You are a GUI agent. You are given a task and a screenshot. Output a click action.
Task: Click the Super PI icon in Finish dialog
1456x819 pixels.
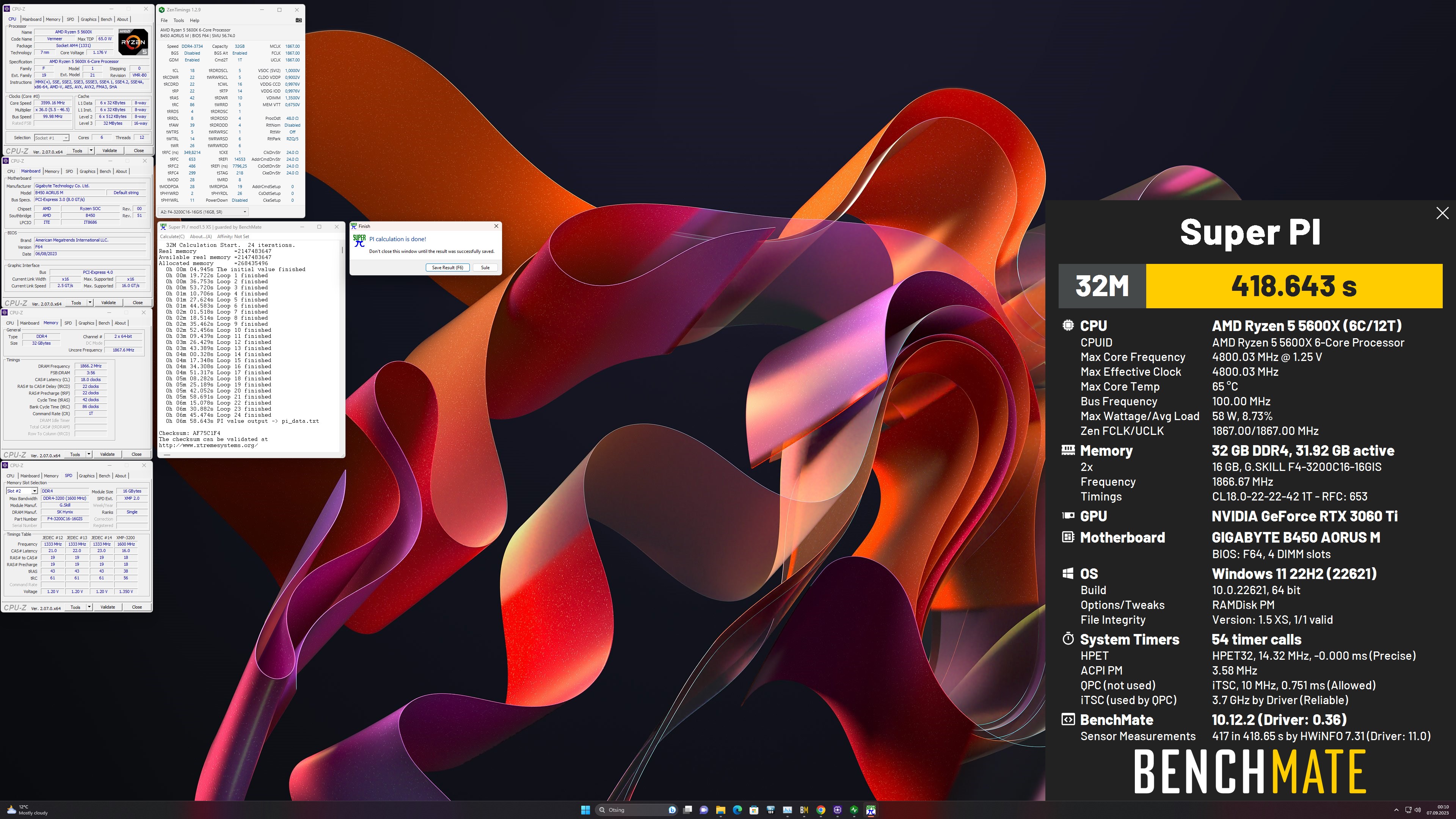[359, 242]
